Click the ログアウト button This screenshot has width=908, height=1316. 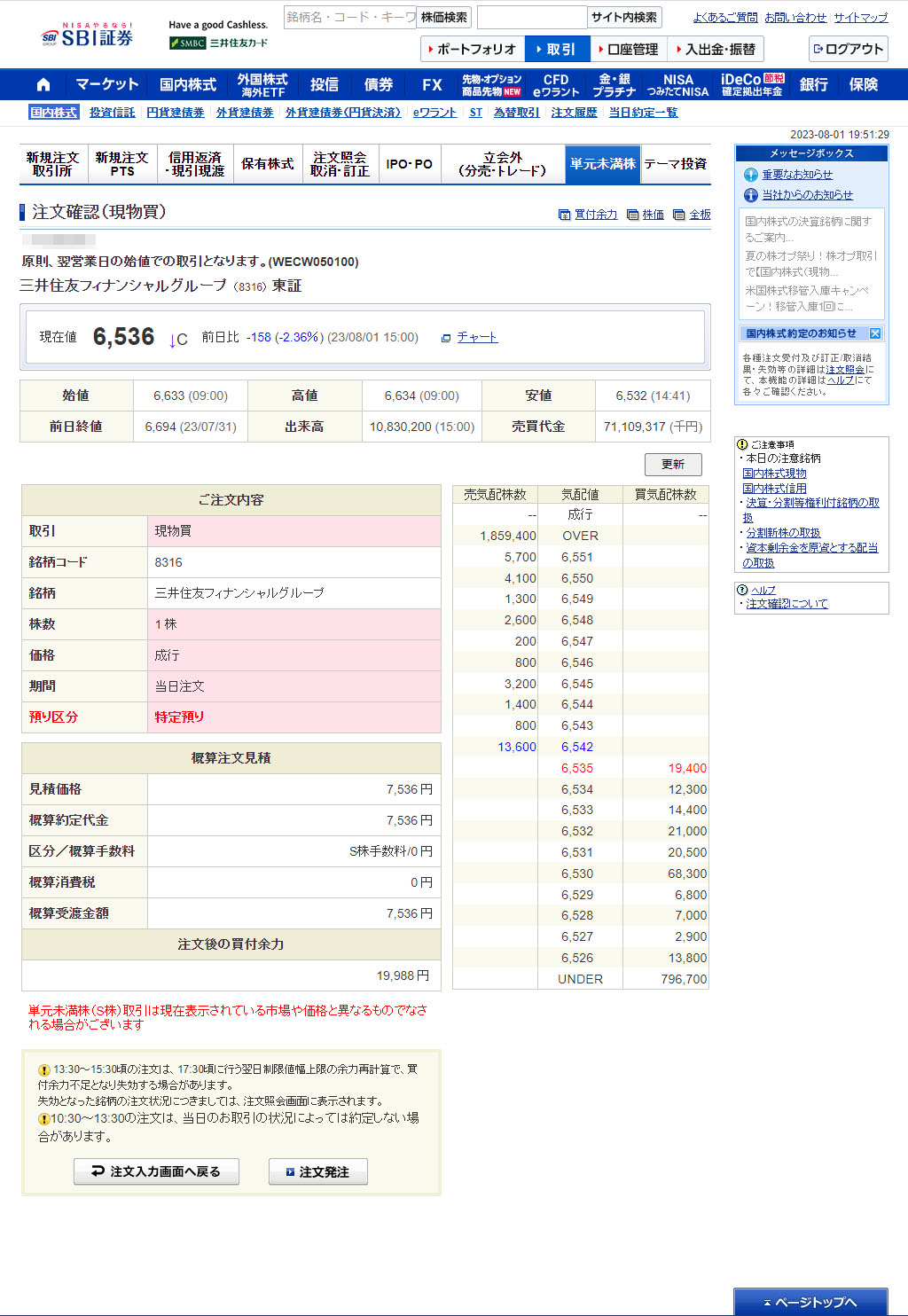(x=848, y=50)
